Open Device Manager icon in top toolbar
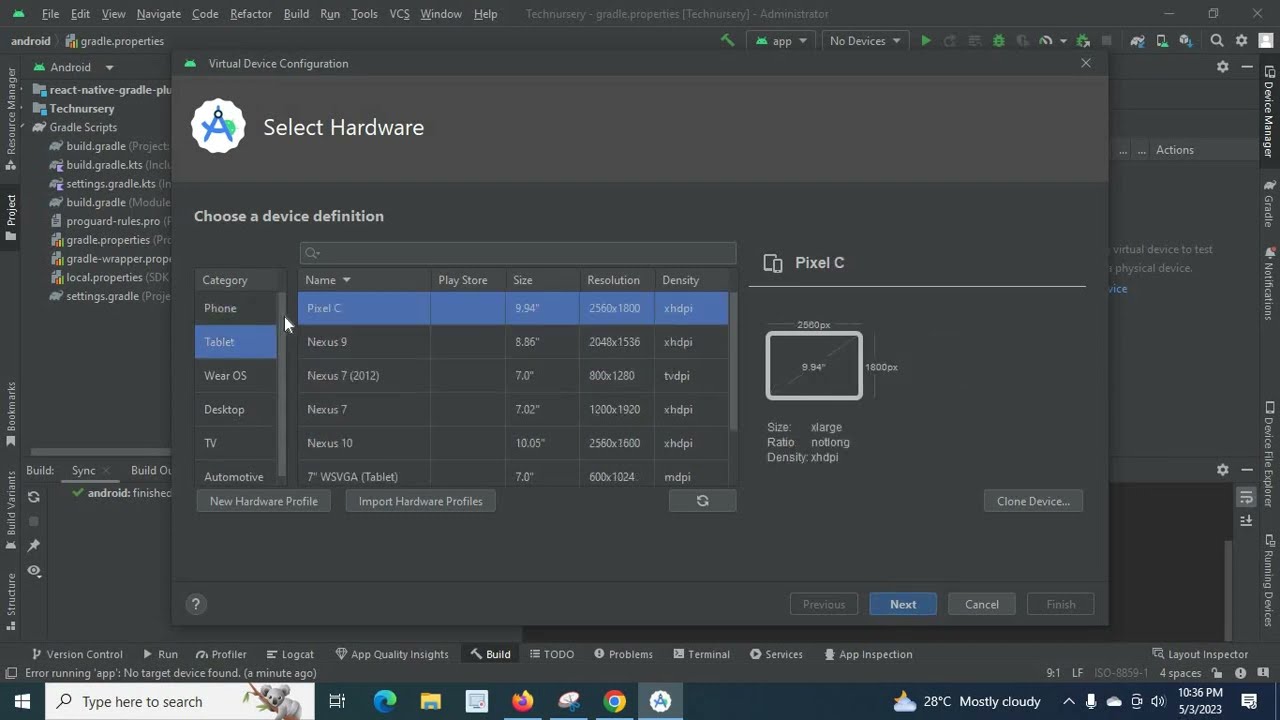Viewport: 1280px width, 720px height. (x=1162, y=41)
